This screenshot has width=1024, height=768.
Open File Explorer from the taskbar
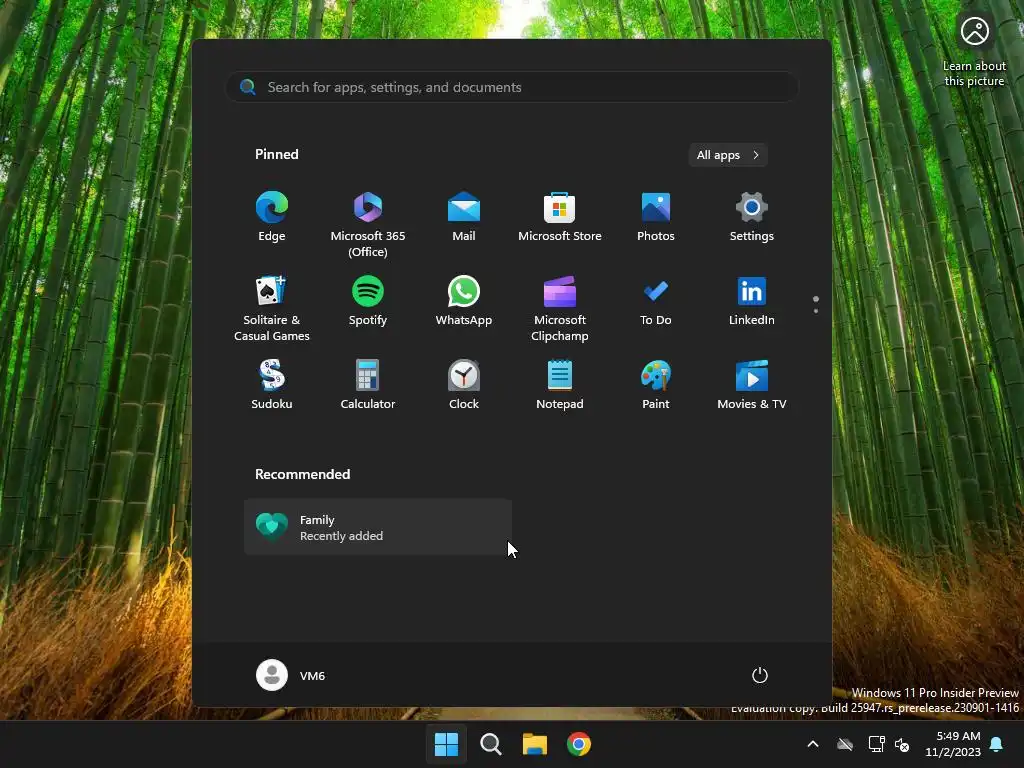pyautogui.click(x=534, y=744)
